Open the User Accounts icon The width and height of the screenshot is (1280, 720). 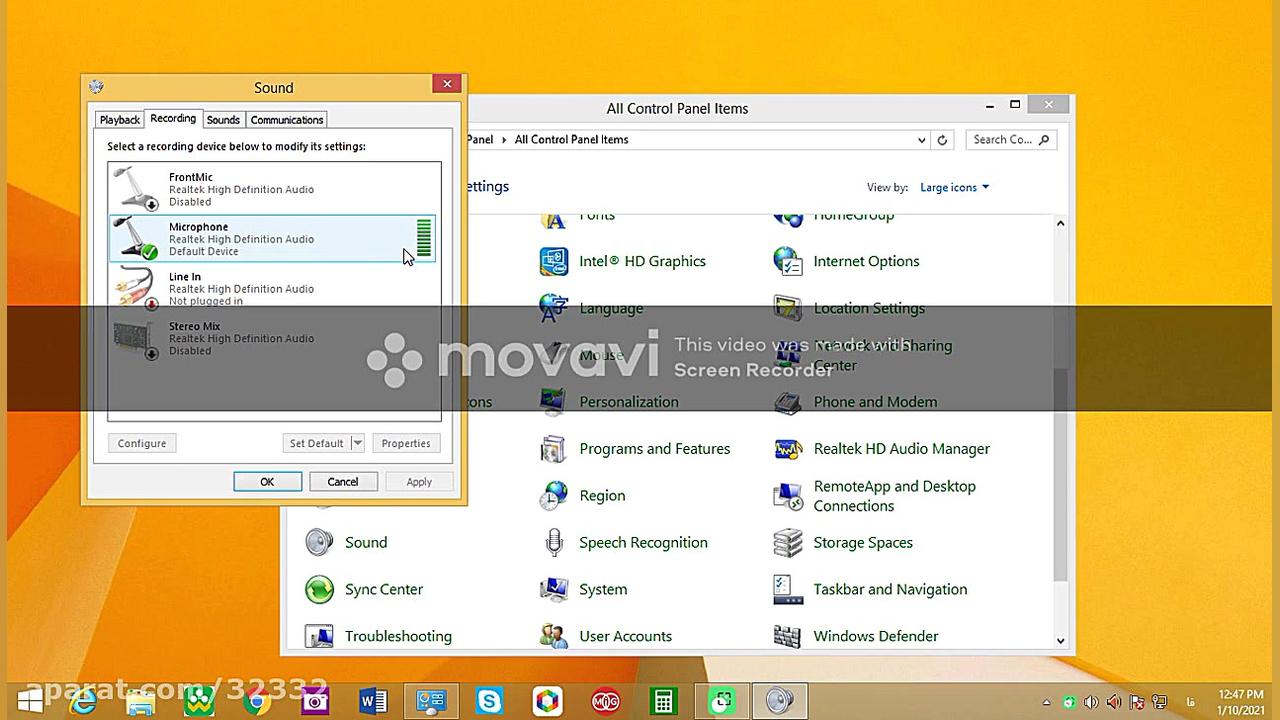tap(554, 636)
